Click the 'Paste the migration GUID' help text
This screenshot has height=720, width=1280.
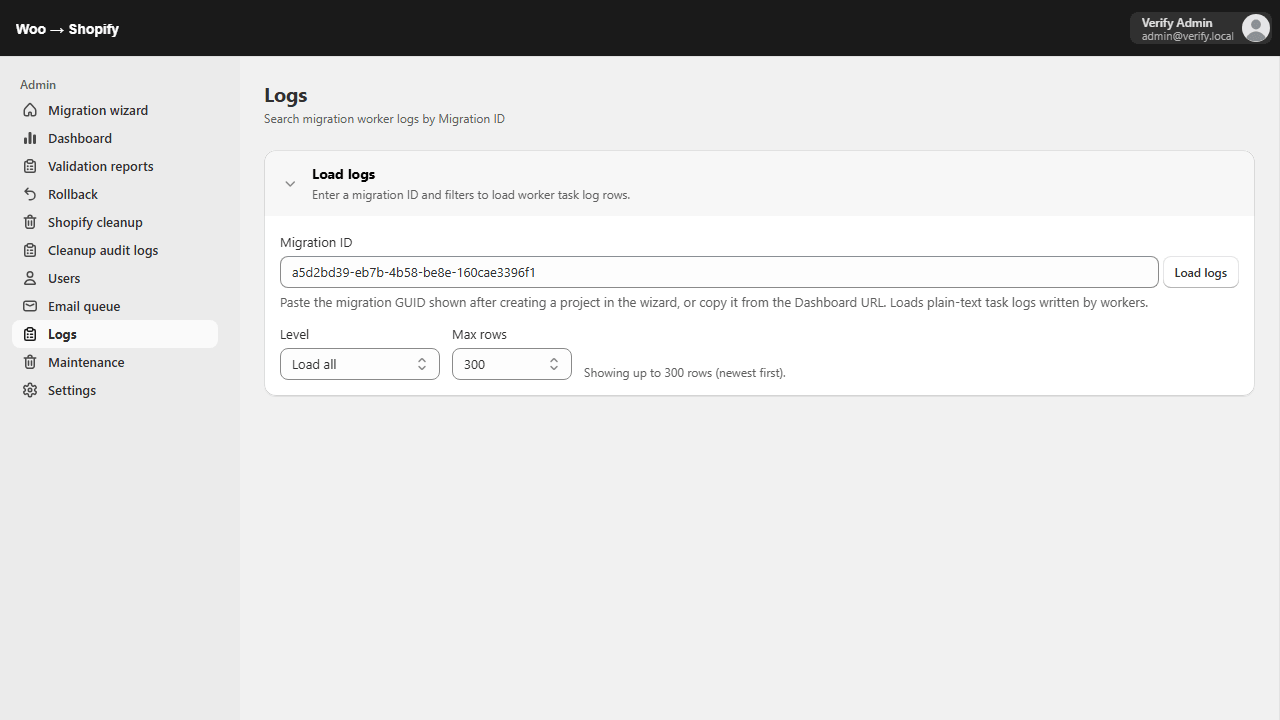[x=714, y=302]
